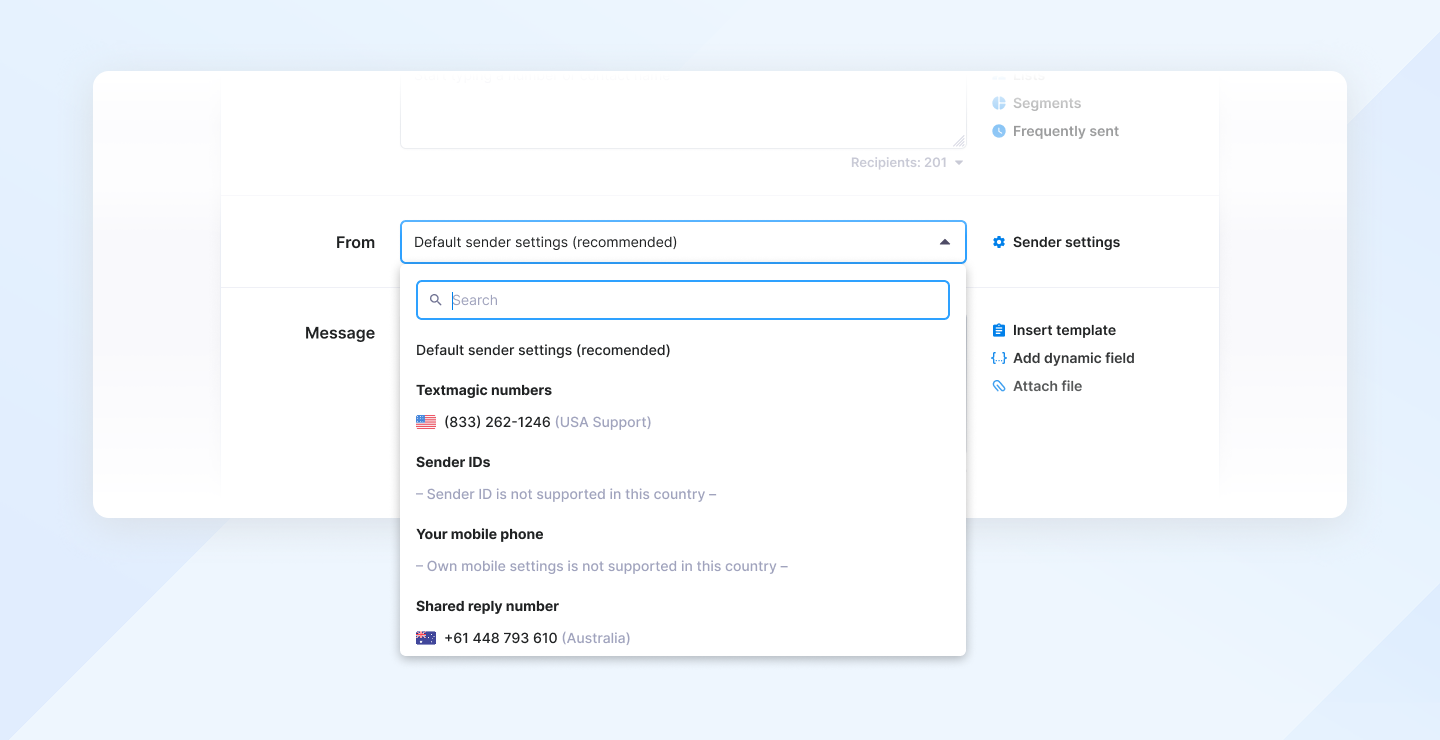The width and height of the screenshot is (1440, 740).
Task: Choose Default sender settings option from list
Action: 543,350
